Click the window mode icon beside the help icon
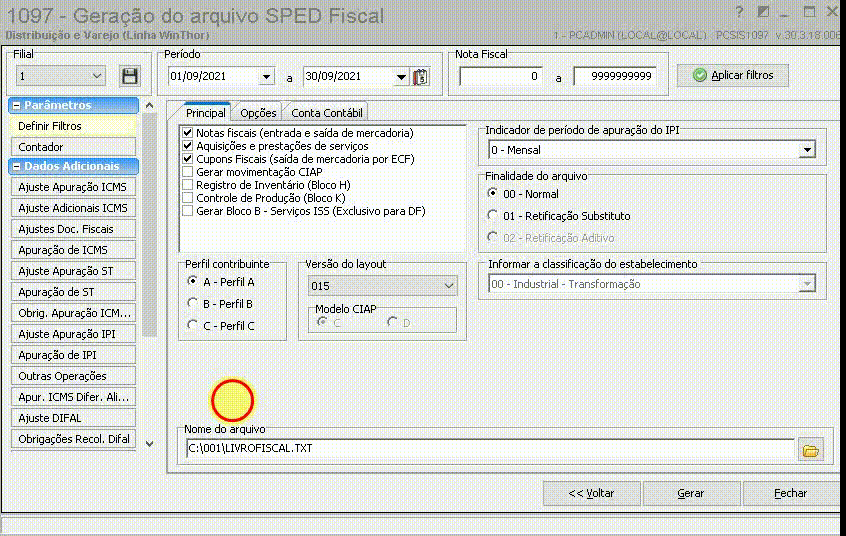Viewport: 846px width, 536px height. coord(763,11)
